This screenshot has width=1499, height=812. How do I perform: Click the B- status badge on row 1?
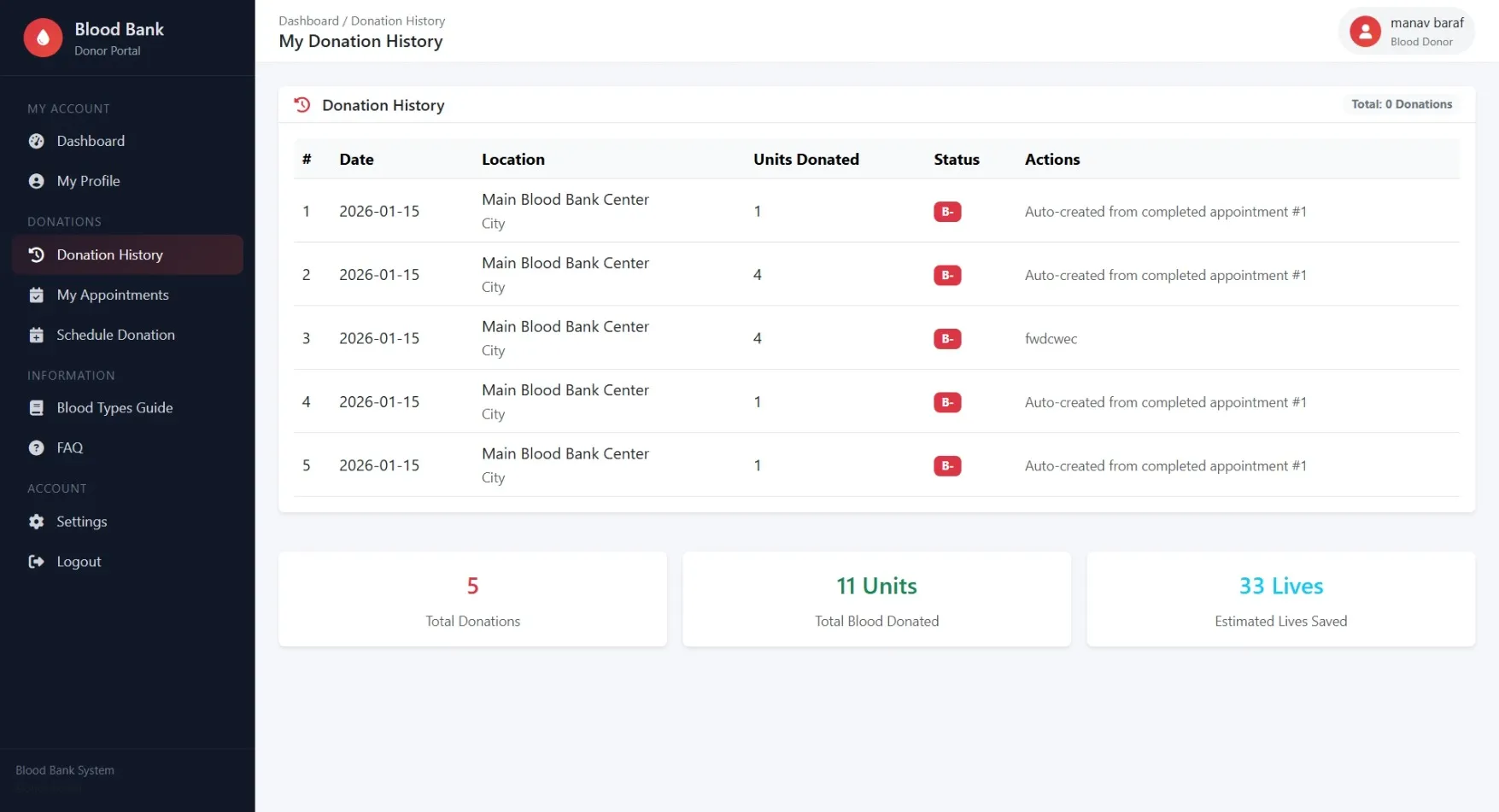[x=946, y=211]
